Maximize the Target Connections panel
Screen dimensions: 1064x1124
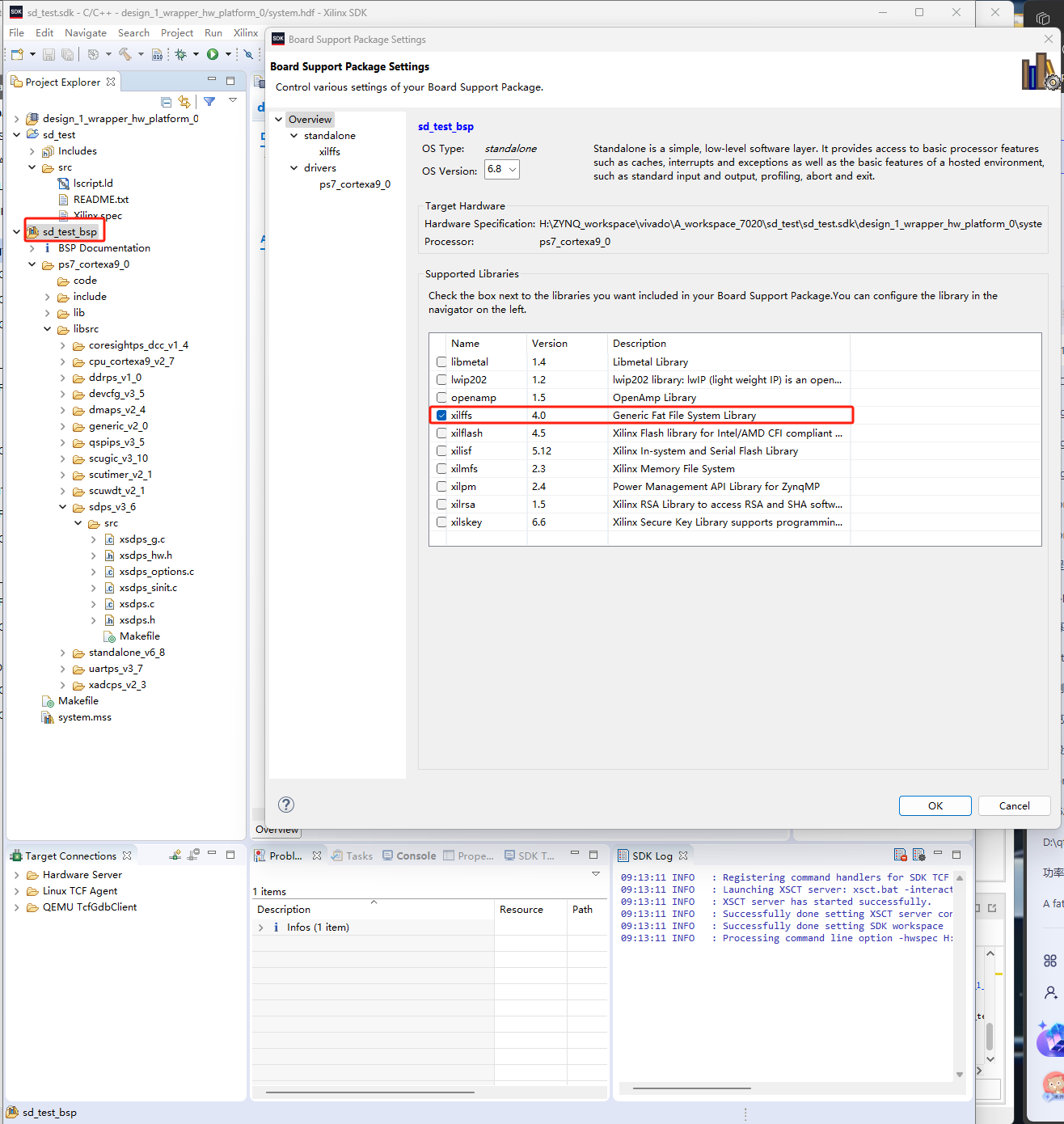230,855
